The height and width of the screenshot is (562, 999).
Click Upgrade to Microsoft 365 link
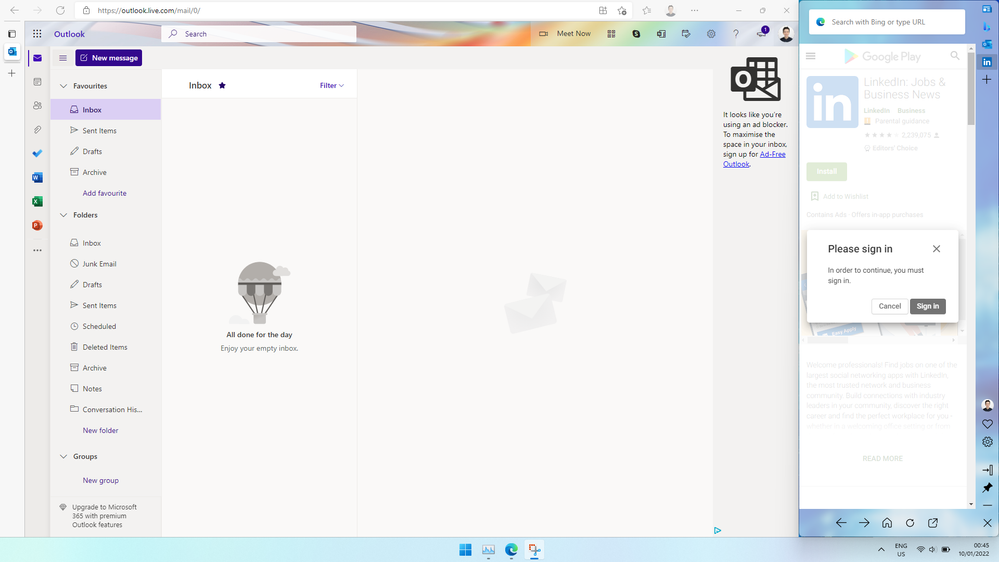tap(104, 516)
